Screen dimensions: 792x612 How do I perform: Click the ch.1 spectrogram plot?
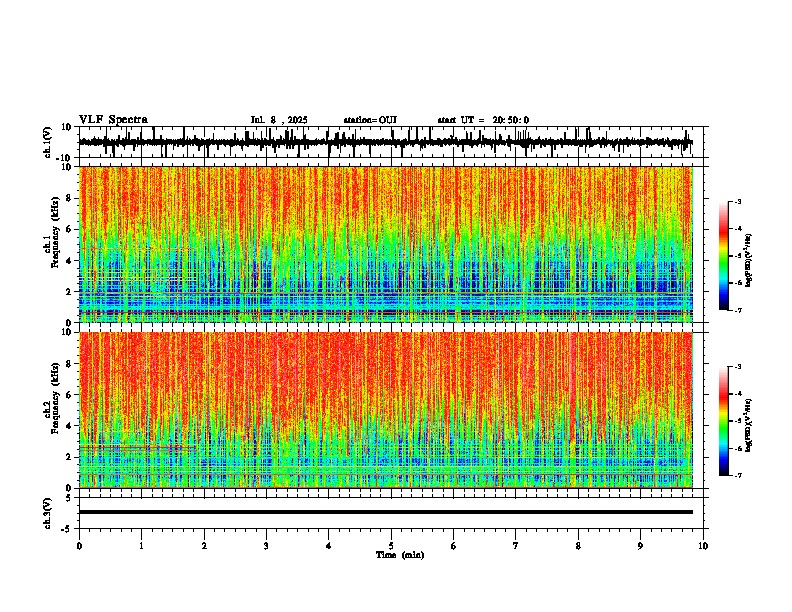386,244
